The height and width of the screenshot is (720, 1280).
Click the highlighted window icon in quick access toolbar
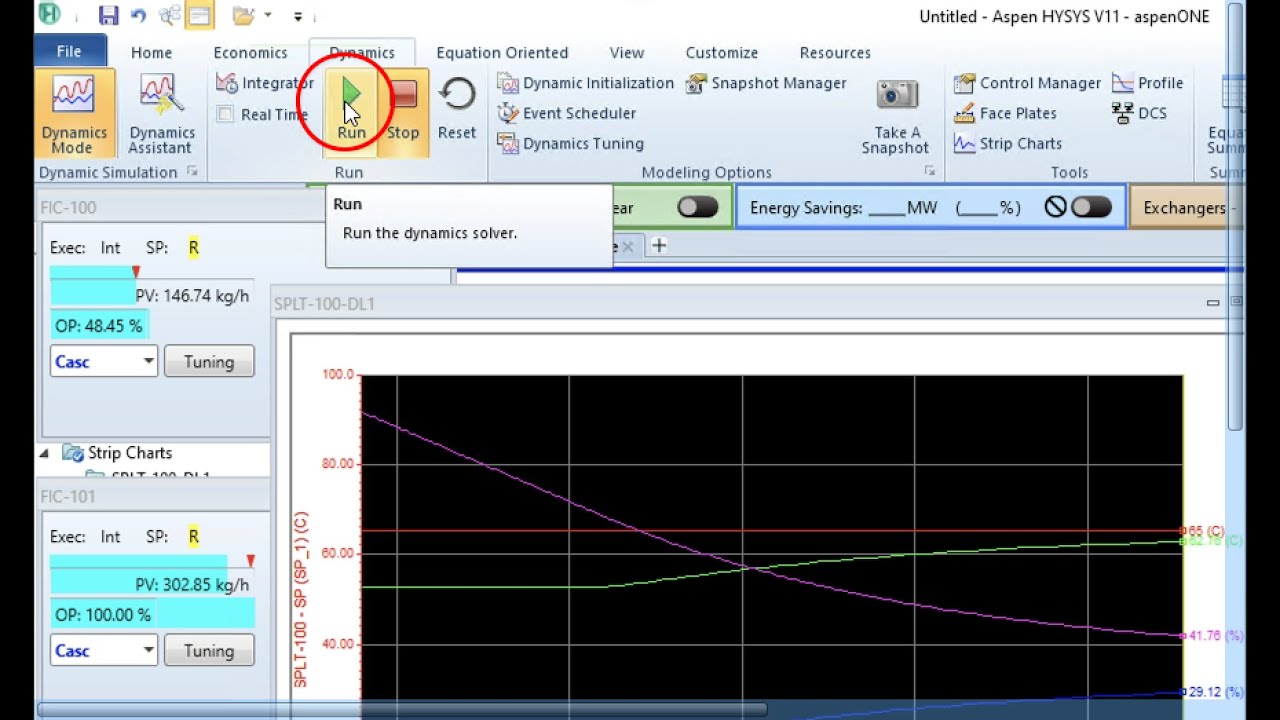click(200, 15)
